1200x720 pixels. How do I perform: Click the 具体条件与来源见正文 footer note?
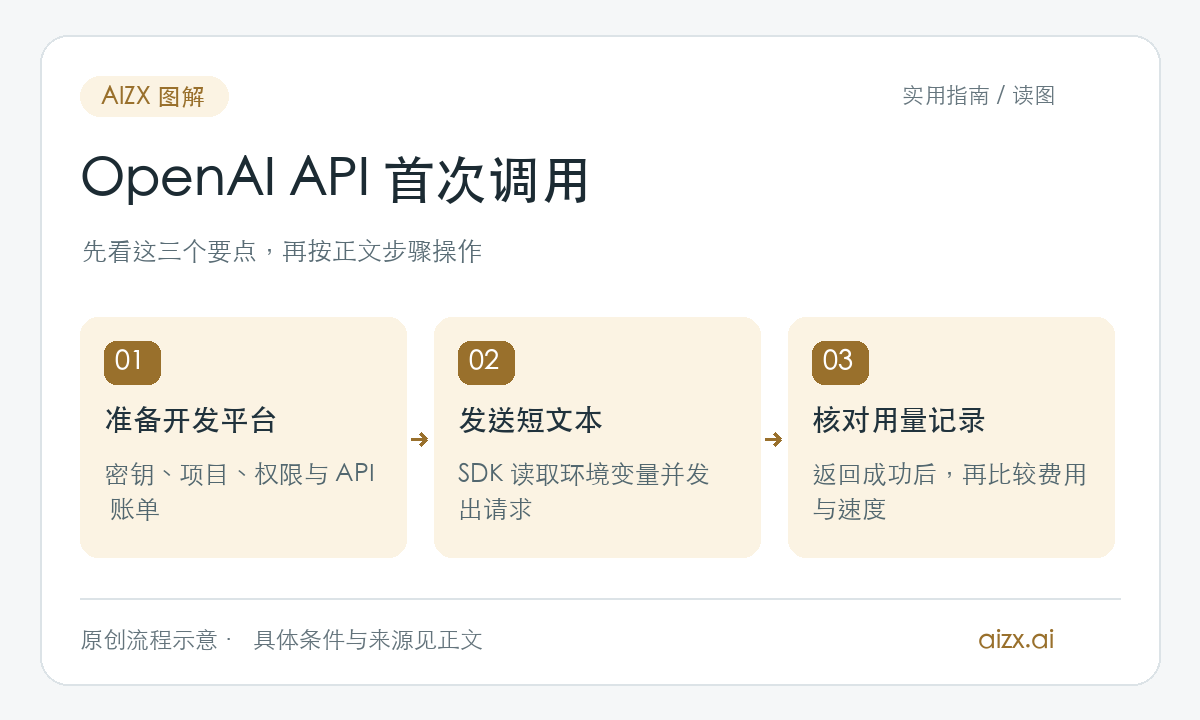[x=368, y=640]
